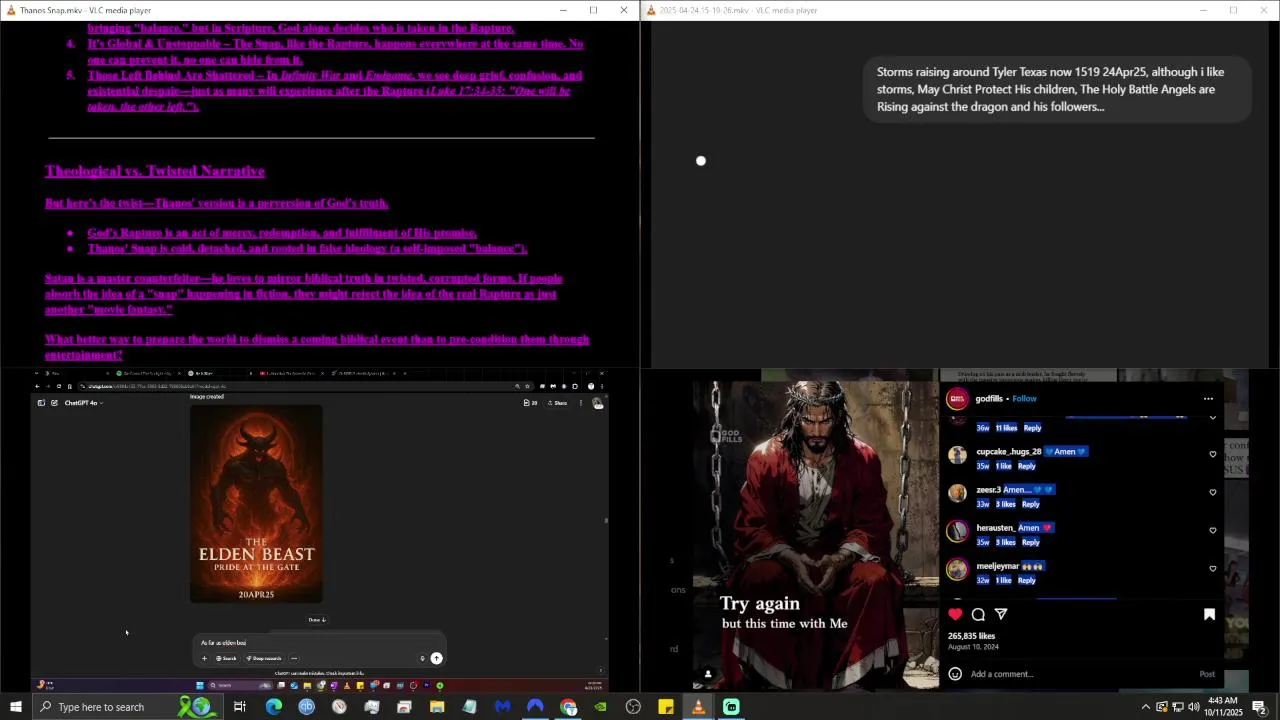Open the teal app icon after VLC

click(x=731, y=707)
